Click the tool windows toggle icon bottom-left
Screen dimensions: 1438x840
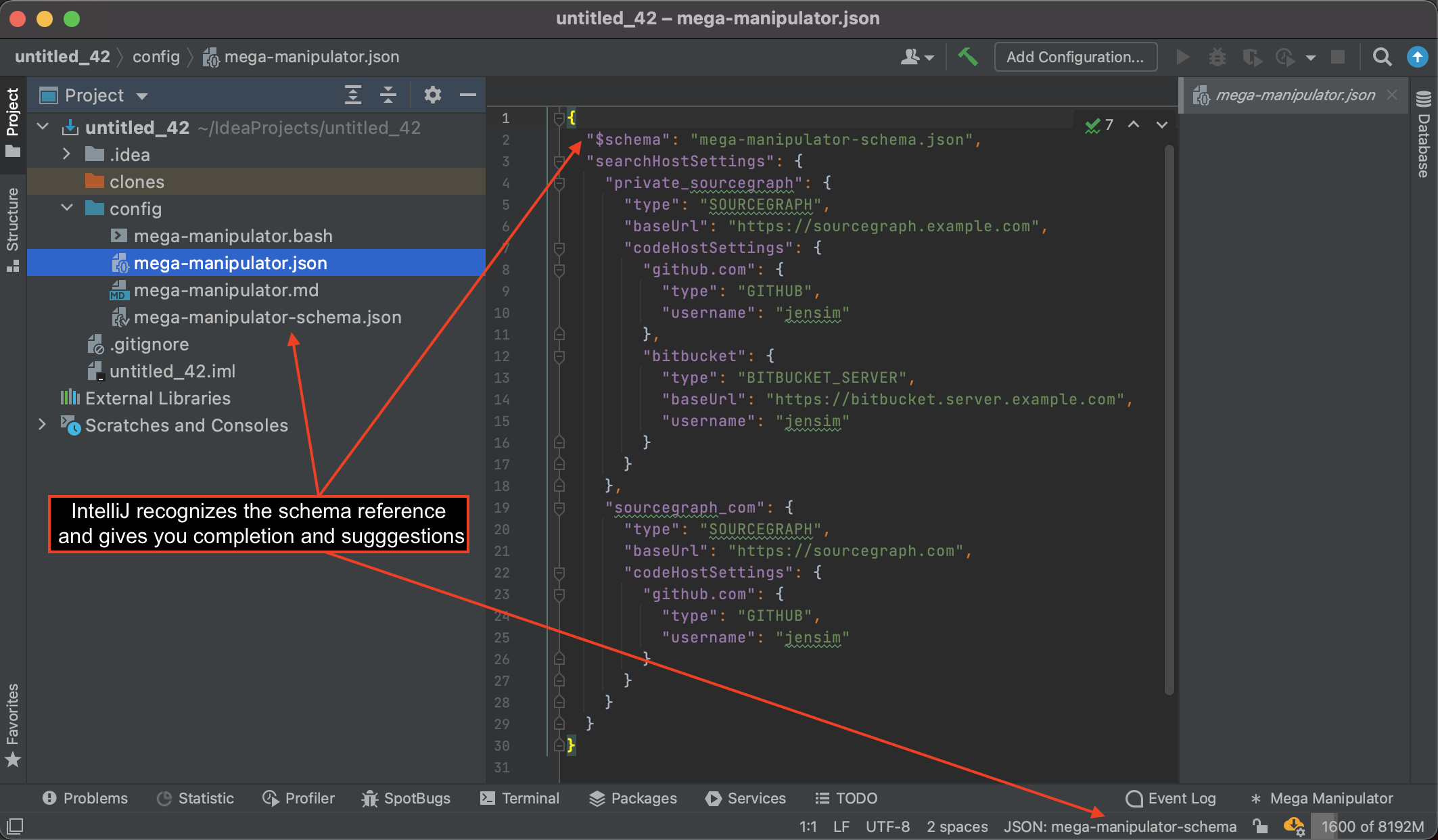point(15,826)
